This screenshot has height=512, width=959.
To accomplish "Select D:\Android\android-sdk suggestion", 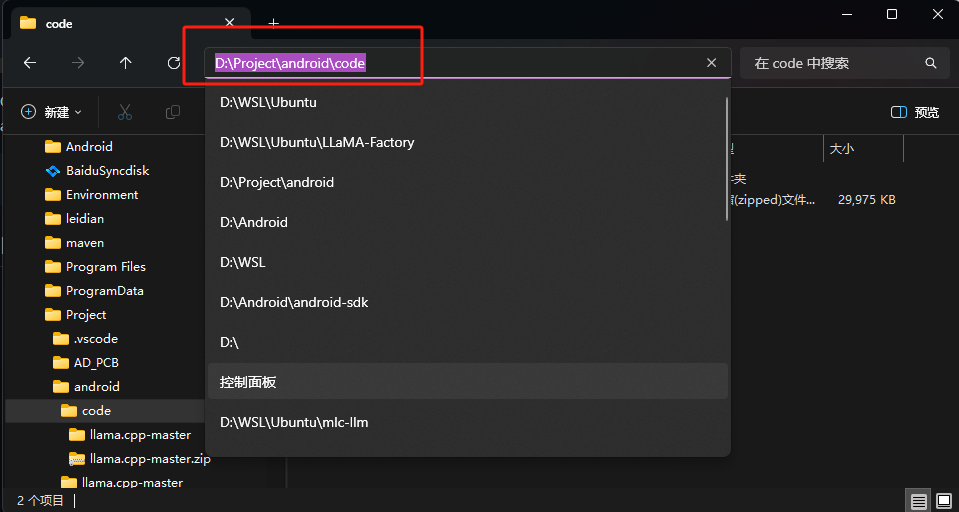I will [468, 302].
